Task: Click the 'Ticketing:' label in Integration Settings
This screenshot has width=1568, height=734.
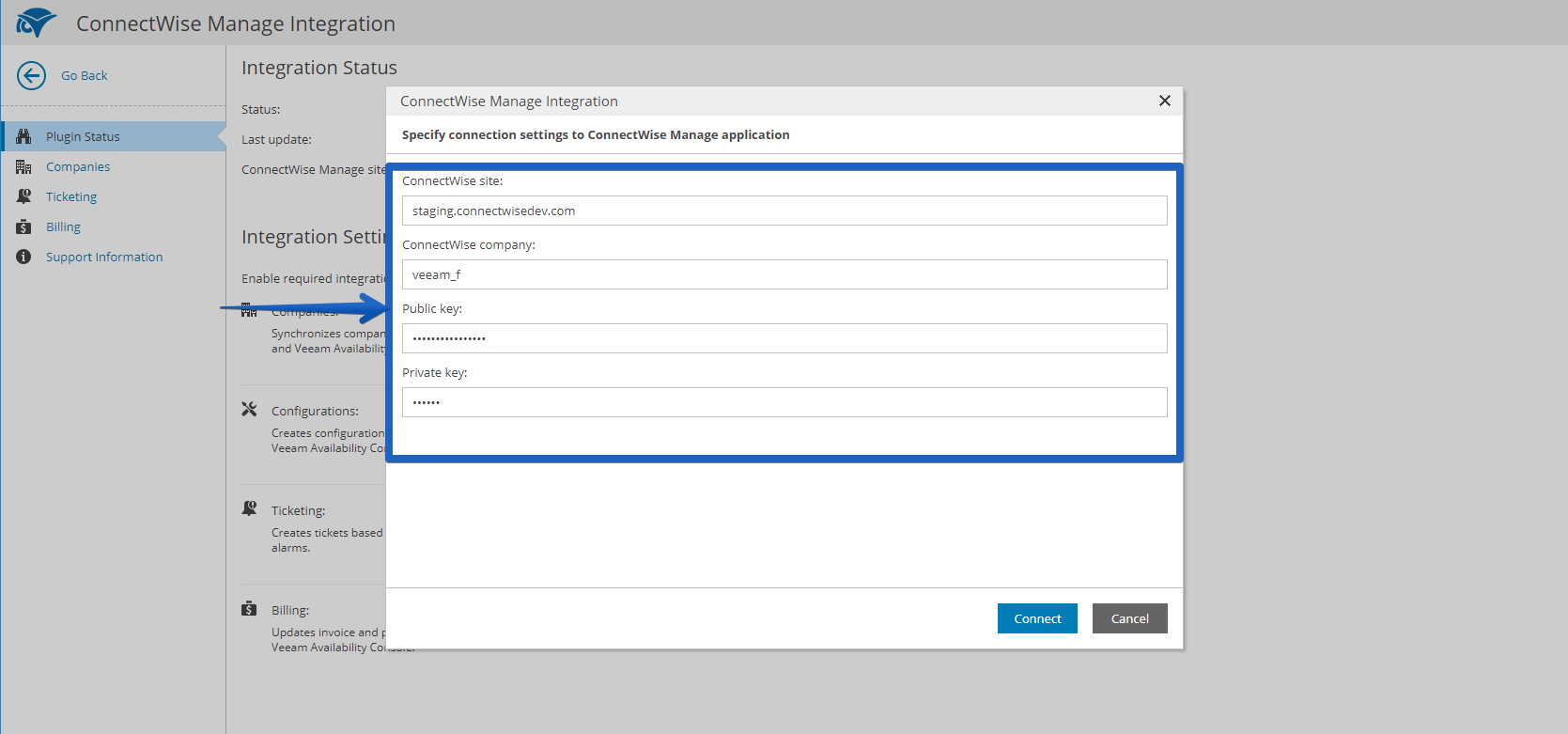Action: tap(298, 510)
